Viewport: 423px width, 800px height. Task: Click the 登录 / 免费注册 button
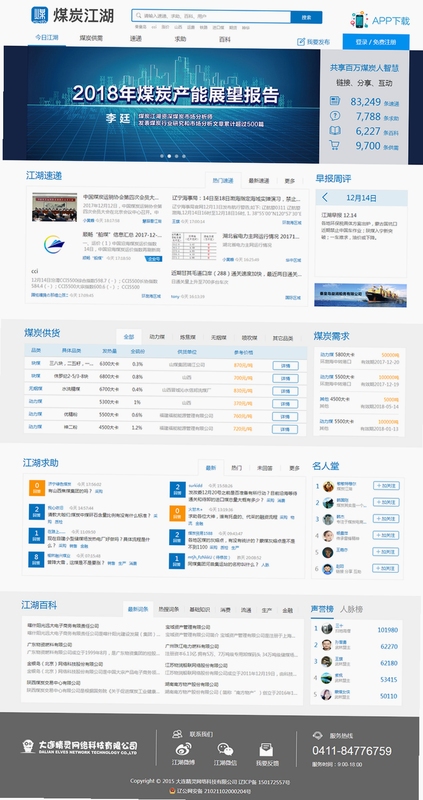(376, 41)
